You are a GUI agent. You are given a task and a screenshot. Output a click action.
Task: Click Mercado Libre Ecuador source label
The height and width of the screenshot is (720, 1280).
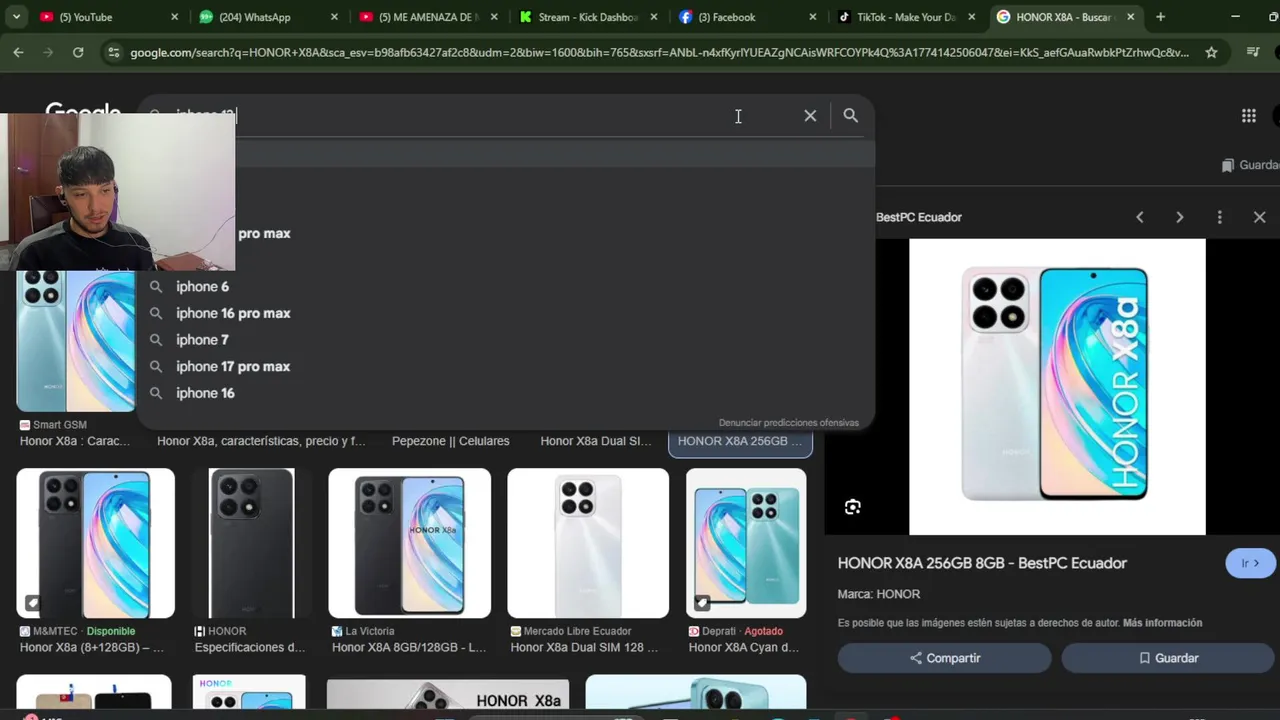(577, 631)
